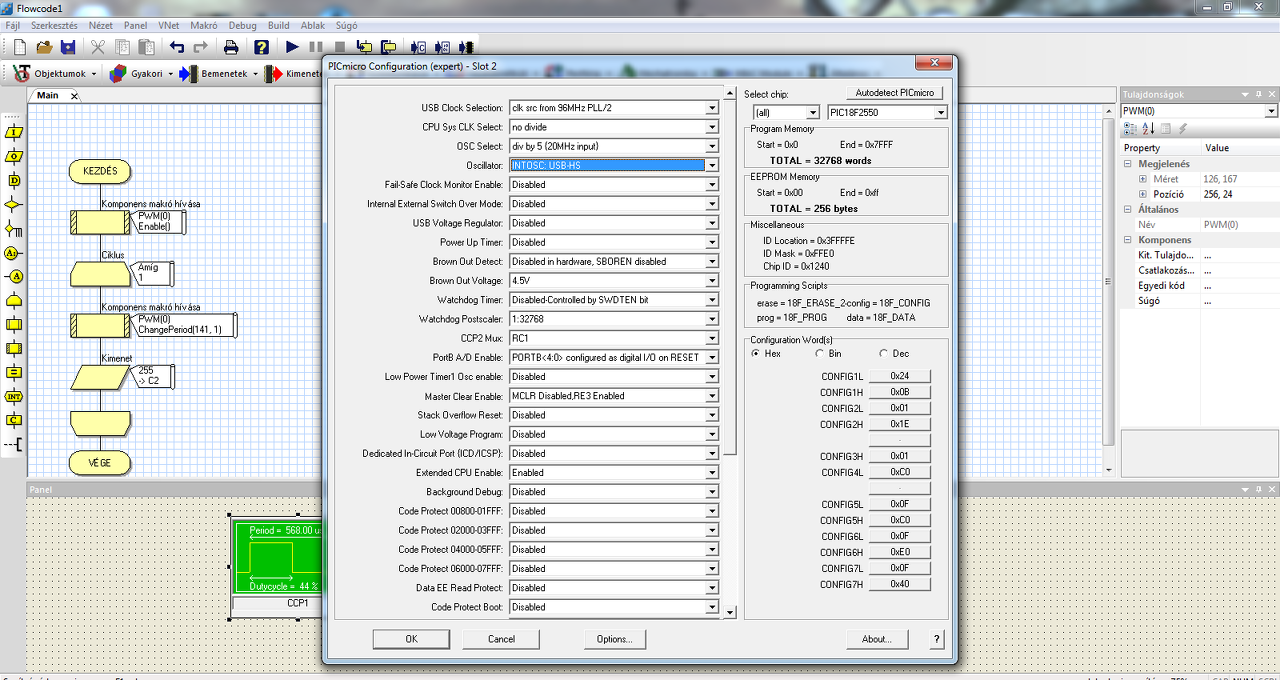
Task: Open the '(all)' chip family dropdown
Action: pyautogui.click(x=812, y=113)
